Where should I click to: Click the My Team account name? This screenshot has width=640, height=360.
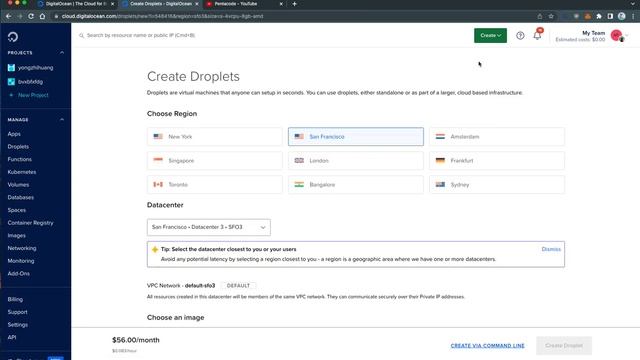point(593,33)
